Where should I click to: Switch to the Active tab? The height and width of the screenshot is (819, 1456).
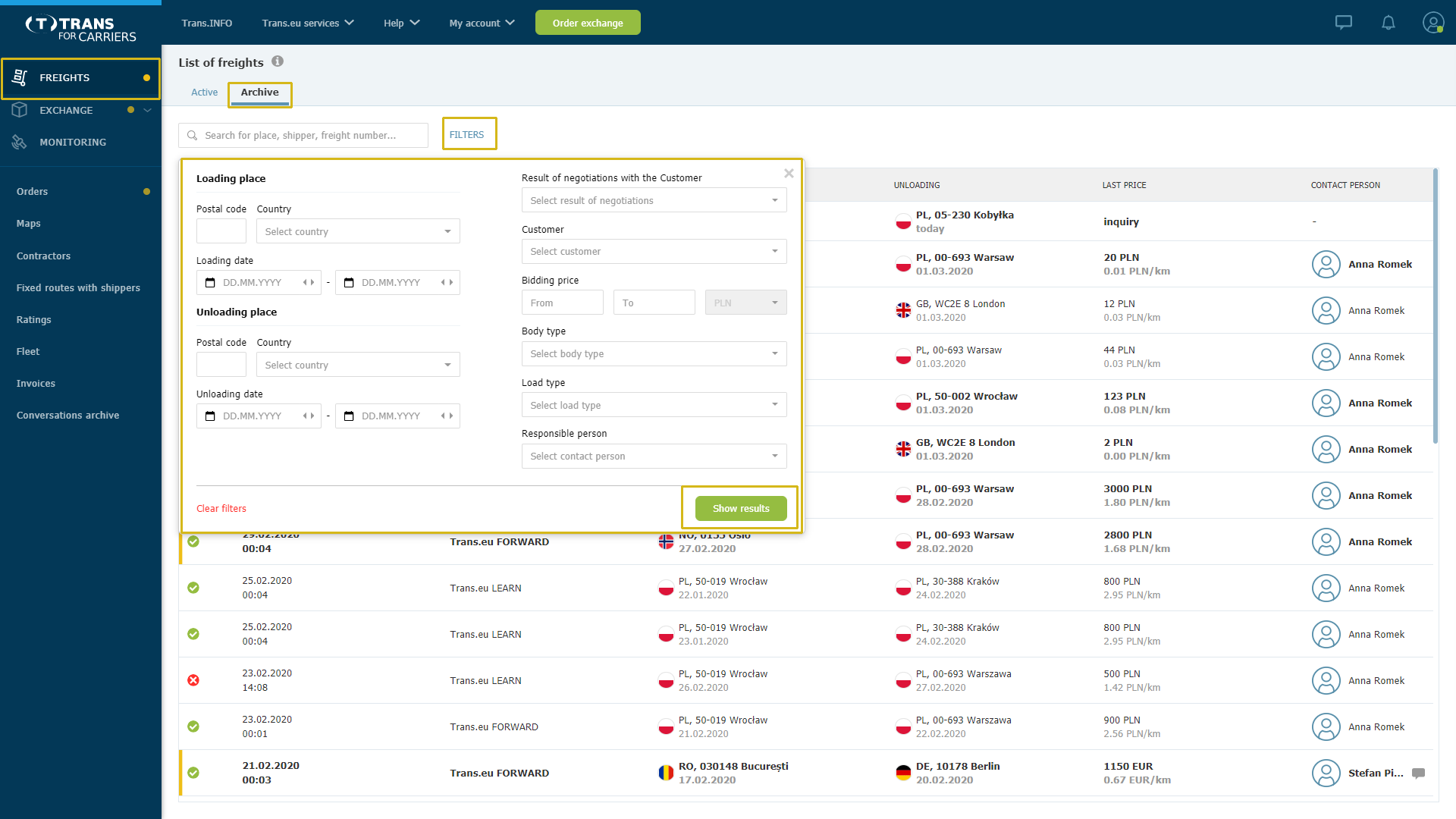tap(204, 92)
